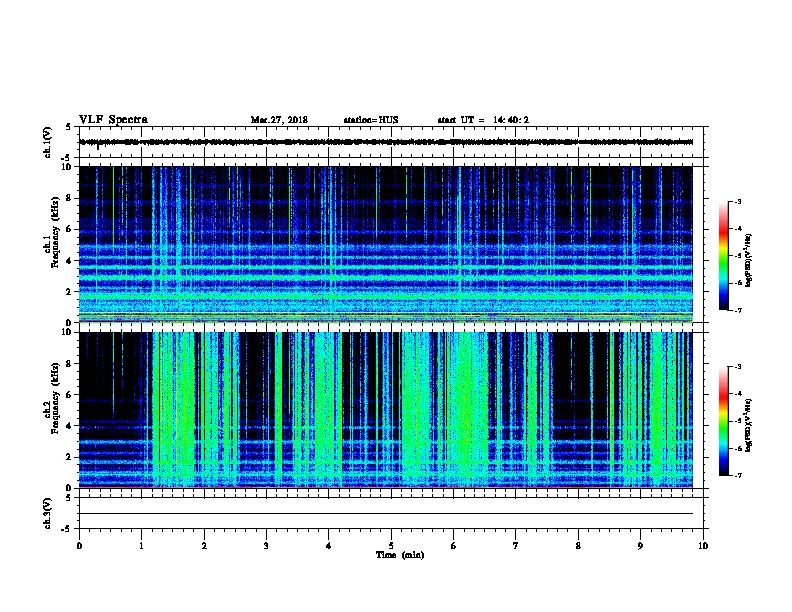The width and height of the screenshot is (792, 612).
Task: Click the "-3" tick on ch.1 colorbar
Action: [x=737, y=201]
